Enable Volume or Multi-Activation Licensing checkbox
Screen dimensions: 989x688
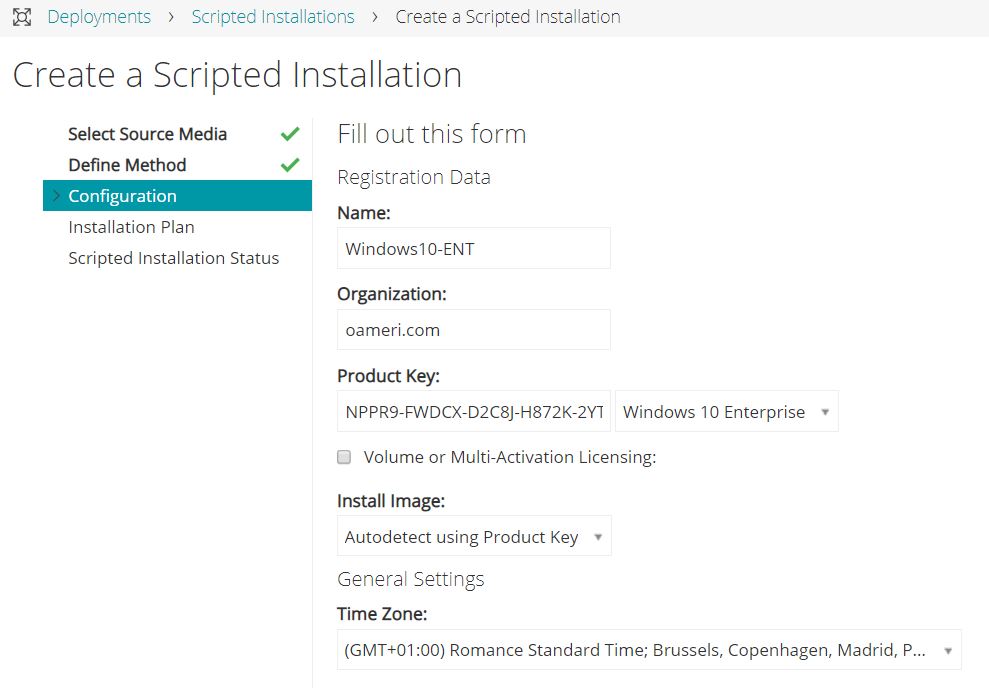pyautogui.click(x=344, y=457)
